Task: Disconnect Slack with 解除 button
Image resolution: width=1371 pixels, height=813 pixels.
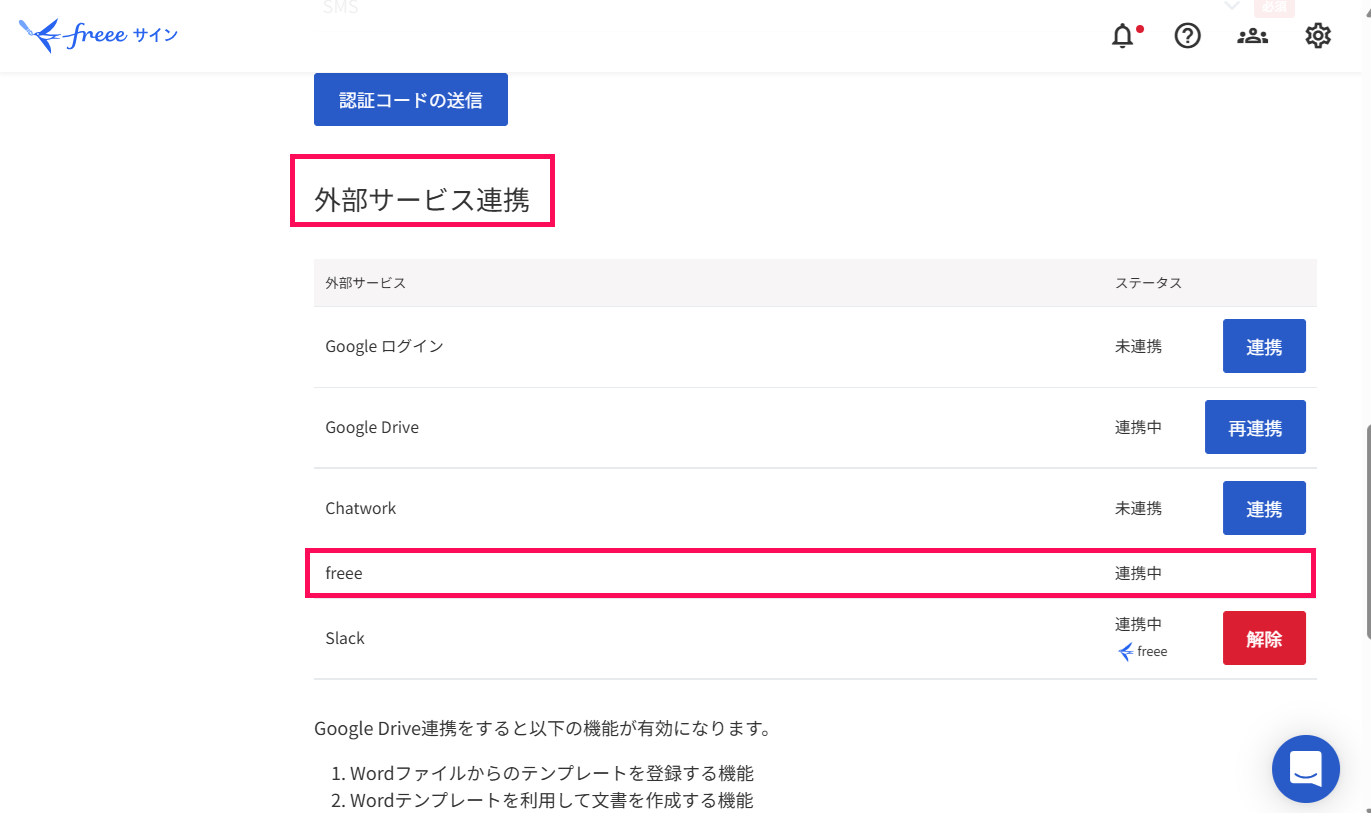Action: click(x=1264, y=638)
